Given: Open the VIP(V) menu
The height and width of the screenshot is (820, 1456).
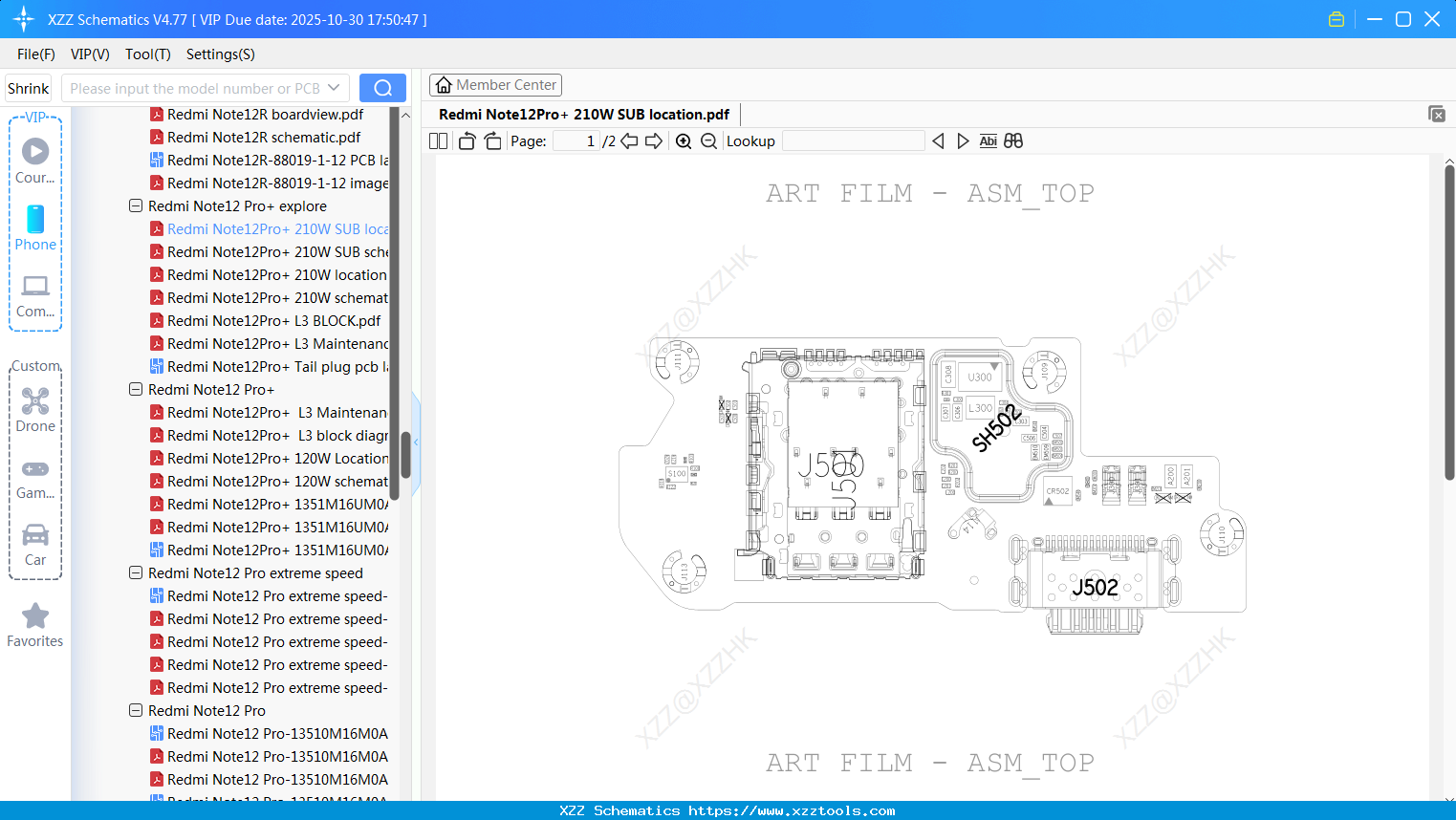Looking at the screenshot, I should coord(90,54).
